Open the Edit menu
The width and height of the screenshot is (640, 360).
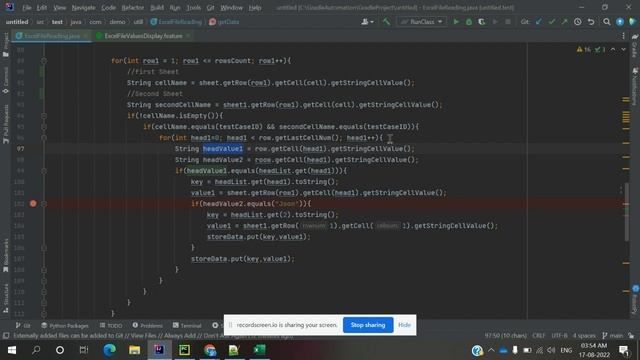pos(42,7)
